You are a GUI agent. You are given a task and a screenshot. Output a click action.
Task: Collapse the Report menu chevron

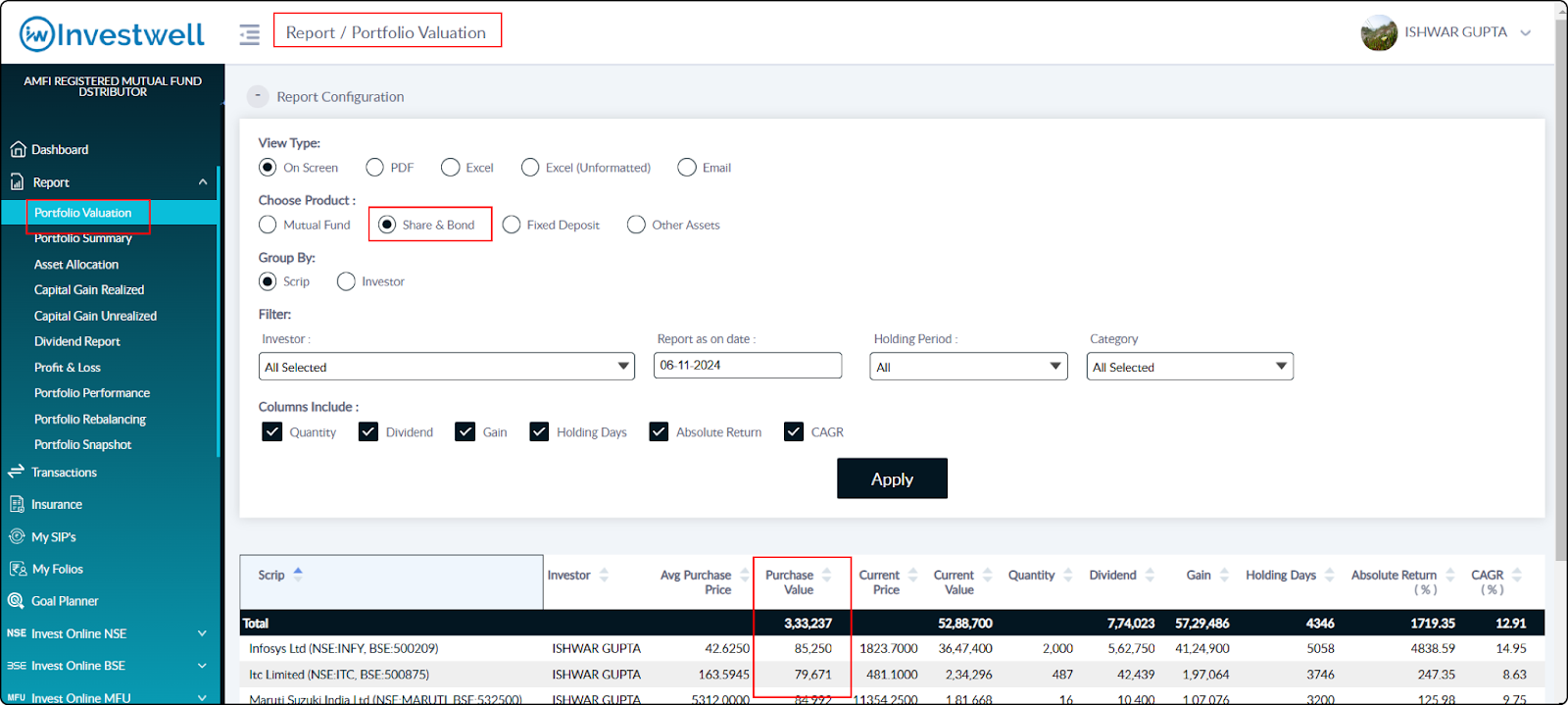pos(203,182)
